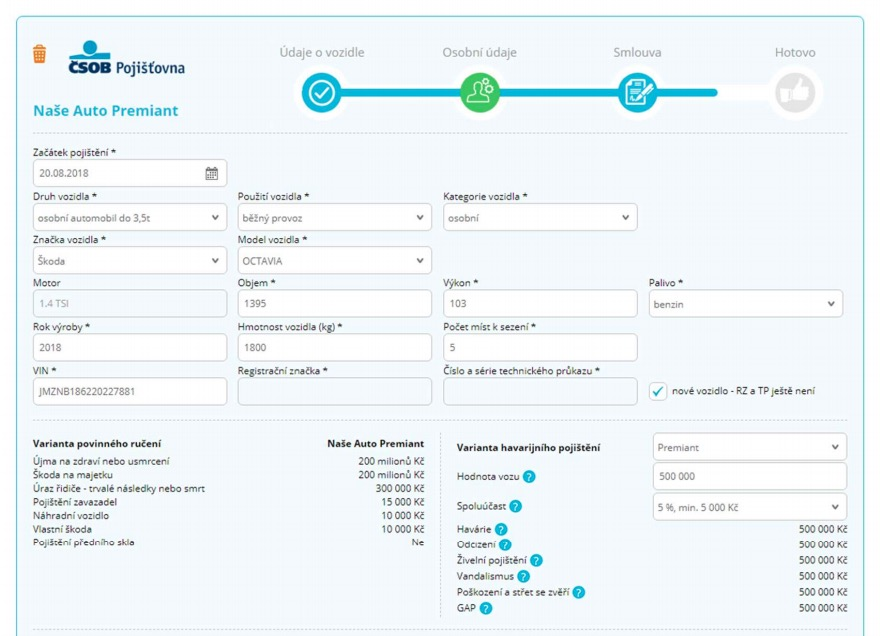Screen dimensions: 880x636
Task: Show help for GAP
Action: coord(486,608)
